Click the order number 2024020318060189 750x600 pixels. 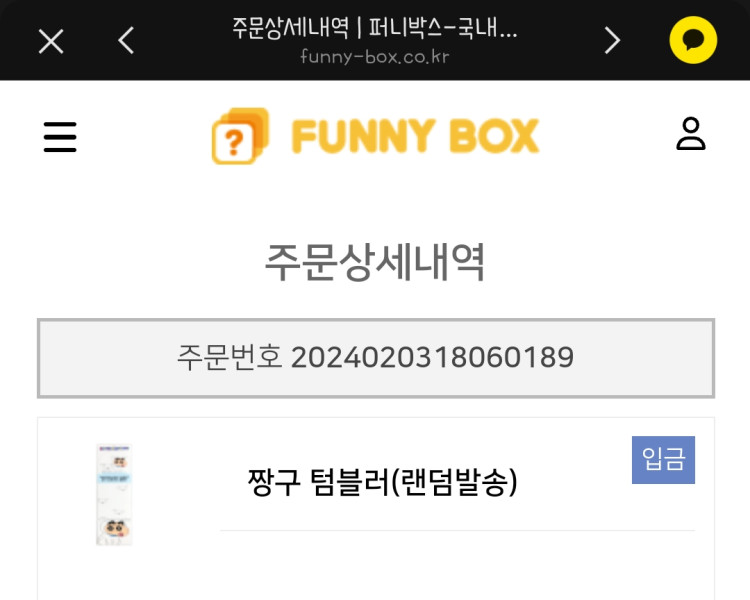click(x=432, y=357)
